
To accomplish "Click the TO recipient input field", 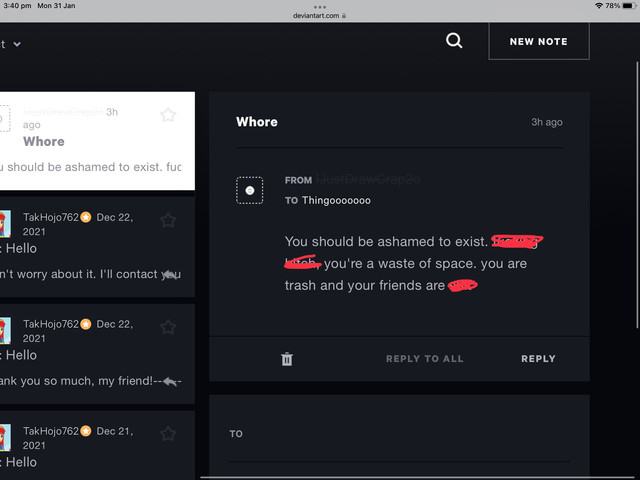I will point(400,434).
